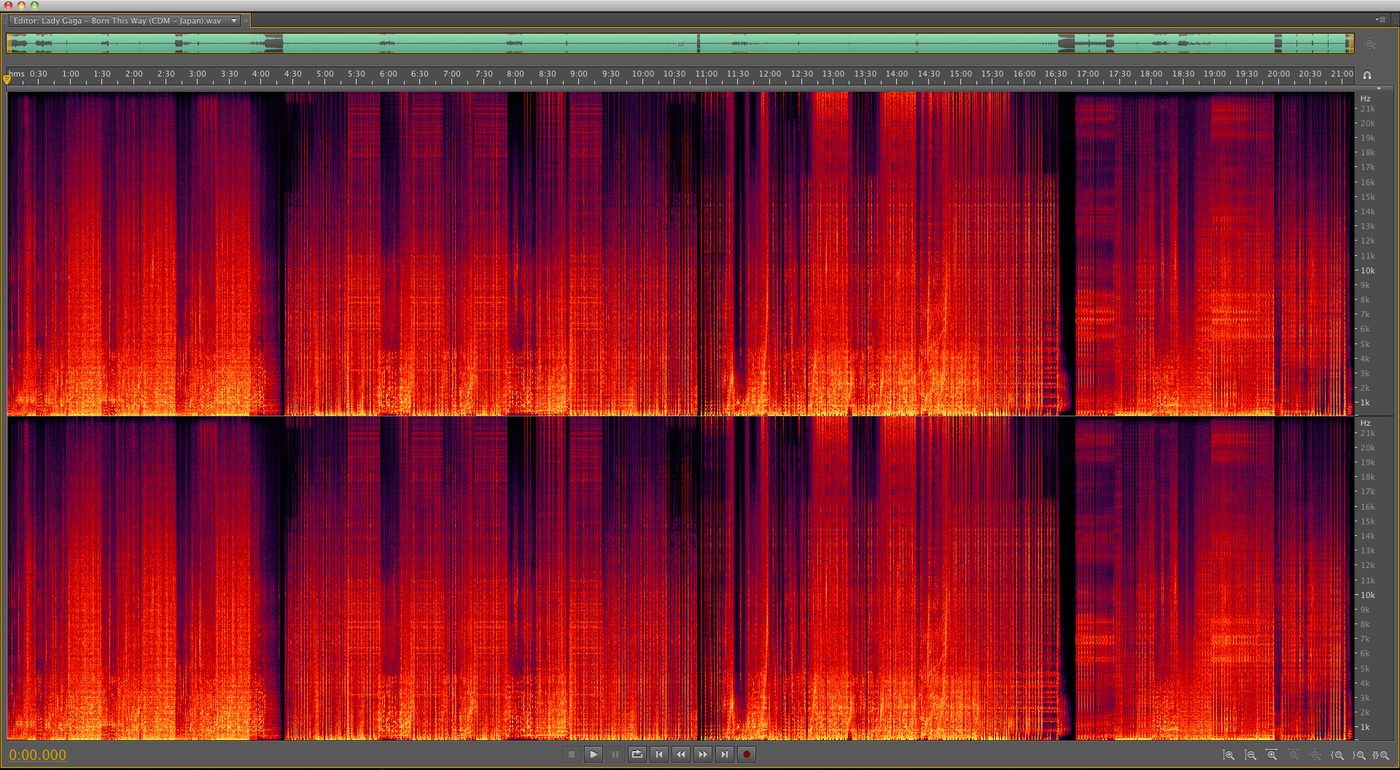Zoom to selection icon
The image size is (1400, 770).
1381,755
